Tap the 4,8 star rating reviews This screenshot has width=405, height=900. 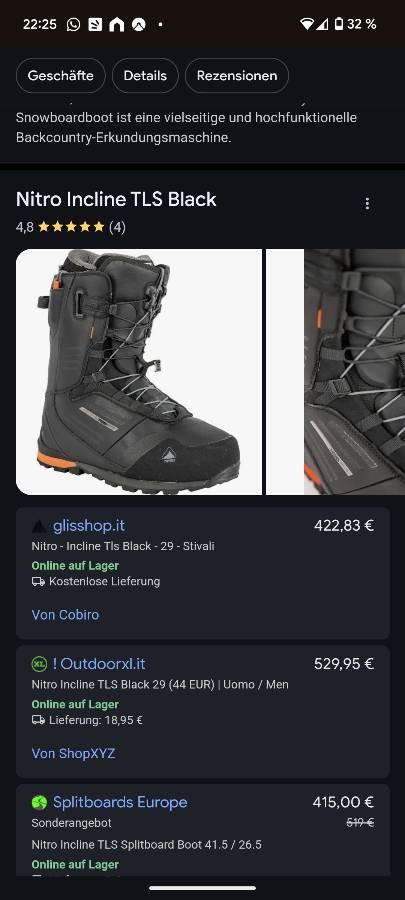coord(71,227)
